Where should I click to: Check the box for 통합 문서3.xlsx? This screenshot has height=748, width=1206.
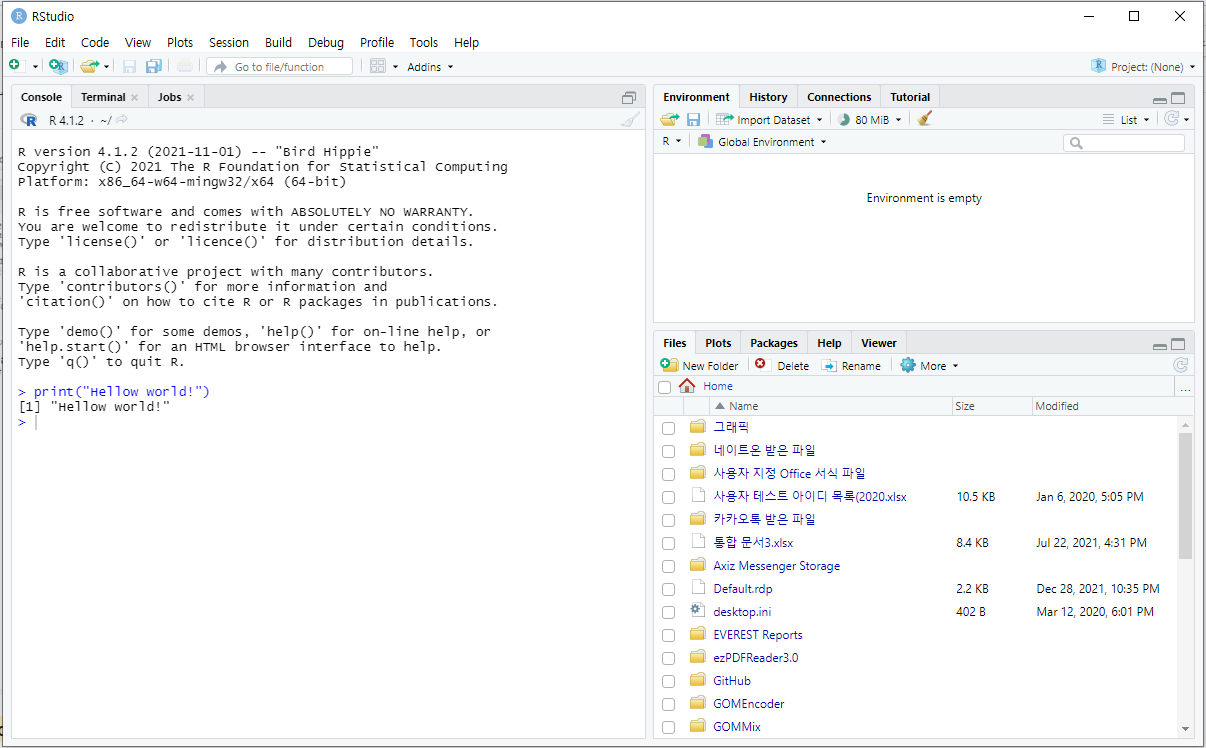[x=668, y=543]
